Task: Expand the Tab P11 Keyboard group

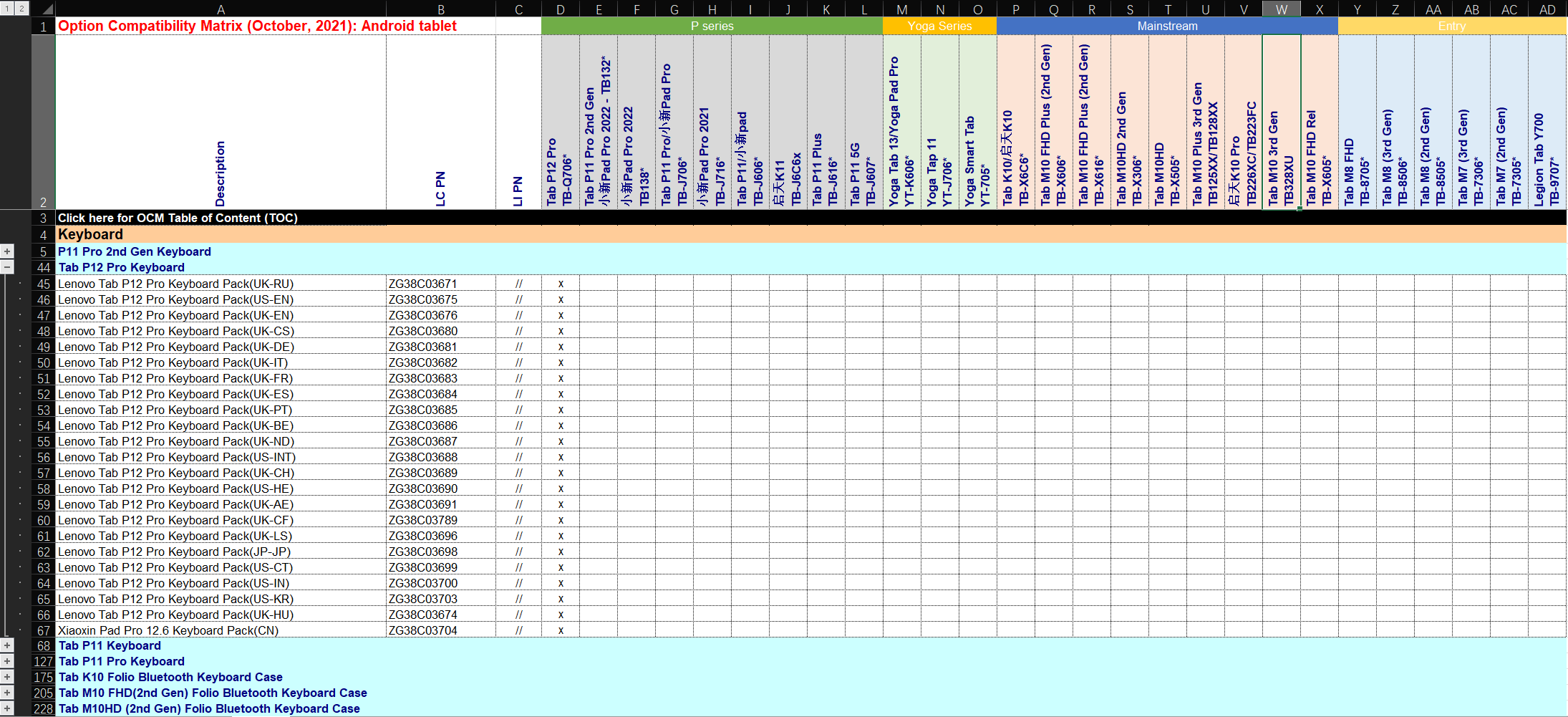Action: pyautogui.click(x=7, y=645)
